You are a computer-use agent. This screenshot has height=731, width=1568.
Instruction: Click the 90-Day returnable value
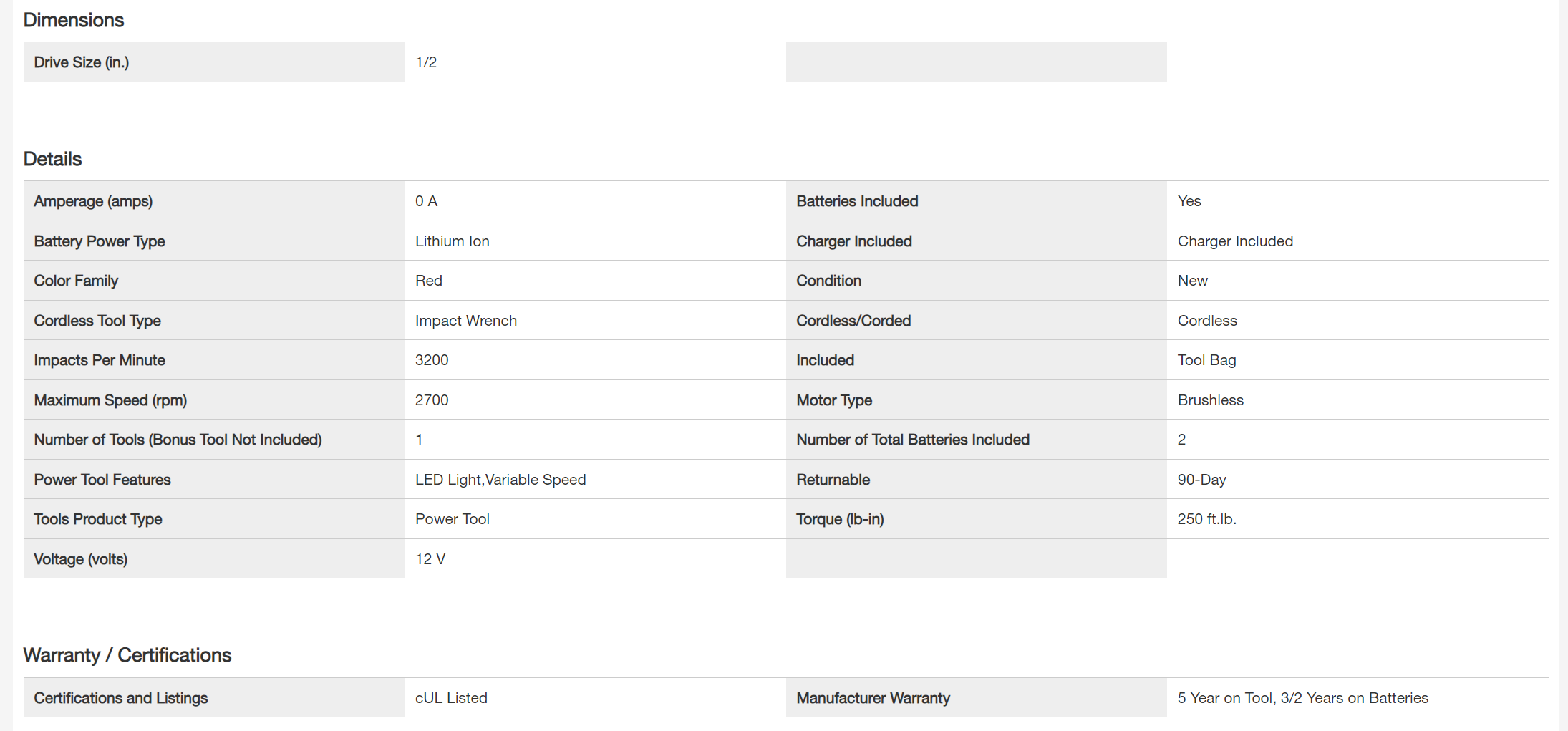point(1202,480)
